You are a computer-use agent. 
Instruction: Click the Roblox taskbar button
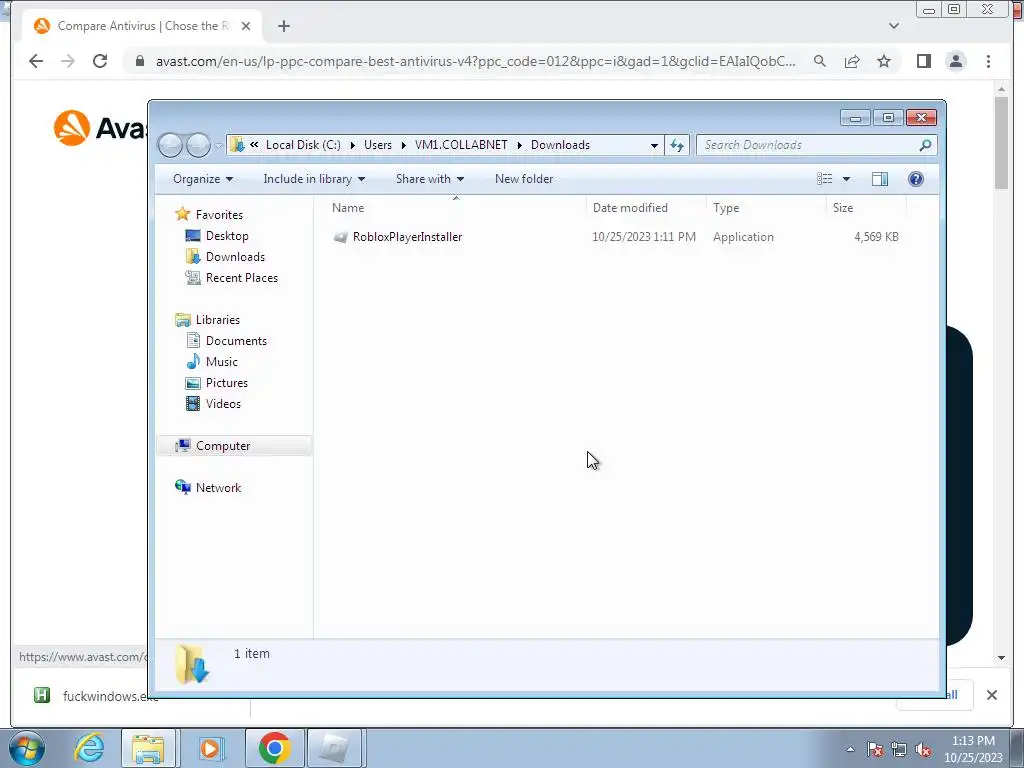pos(334,748)
